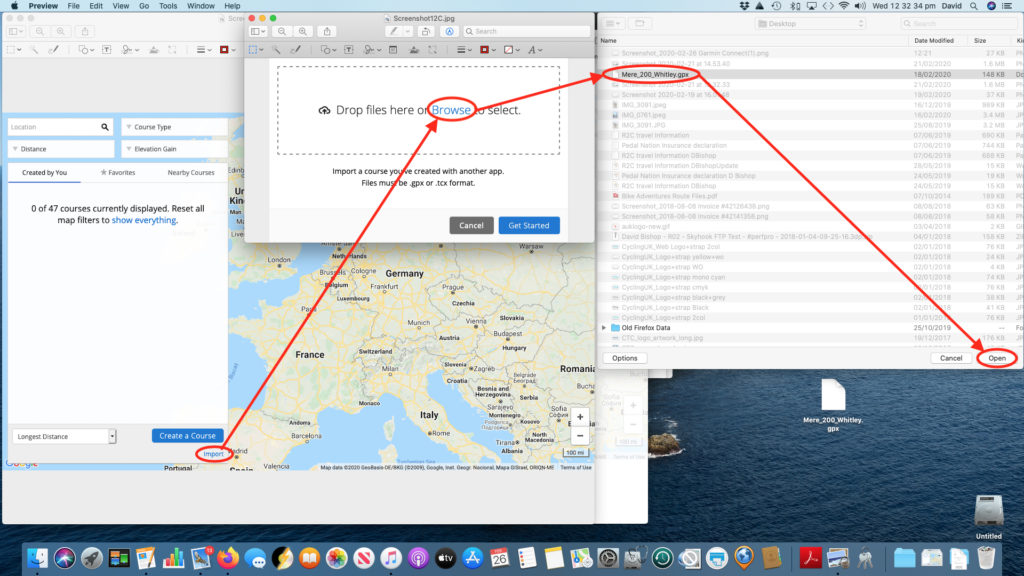
Task: Open the App Store from the Dock
Action: point(472,558)
